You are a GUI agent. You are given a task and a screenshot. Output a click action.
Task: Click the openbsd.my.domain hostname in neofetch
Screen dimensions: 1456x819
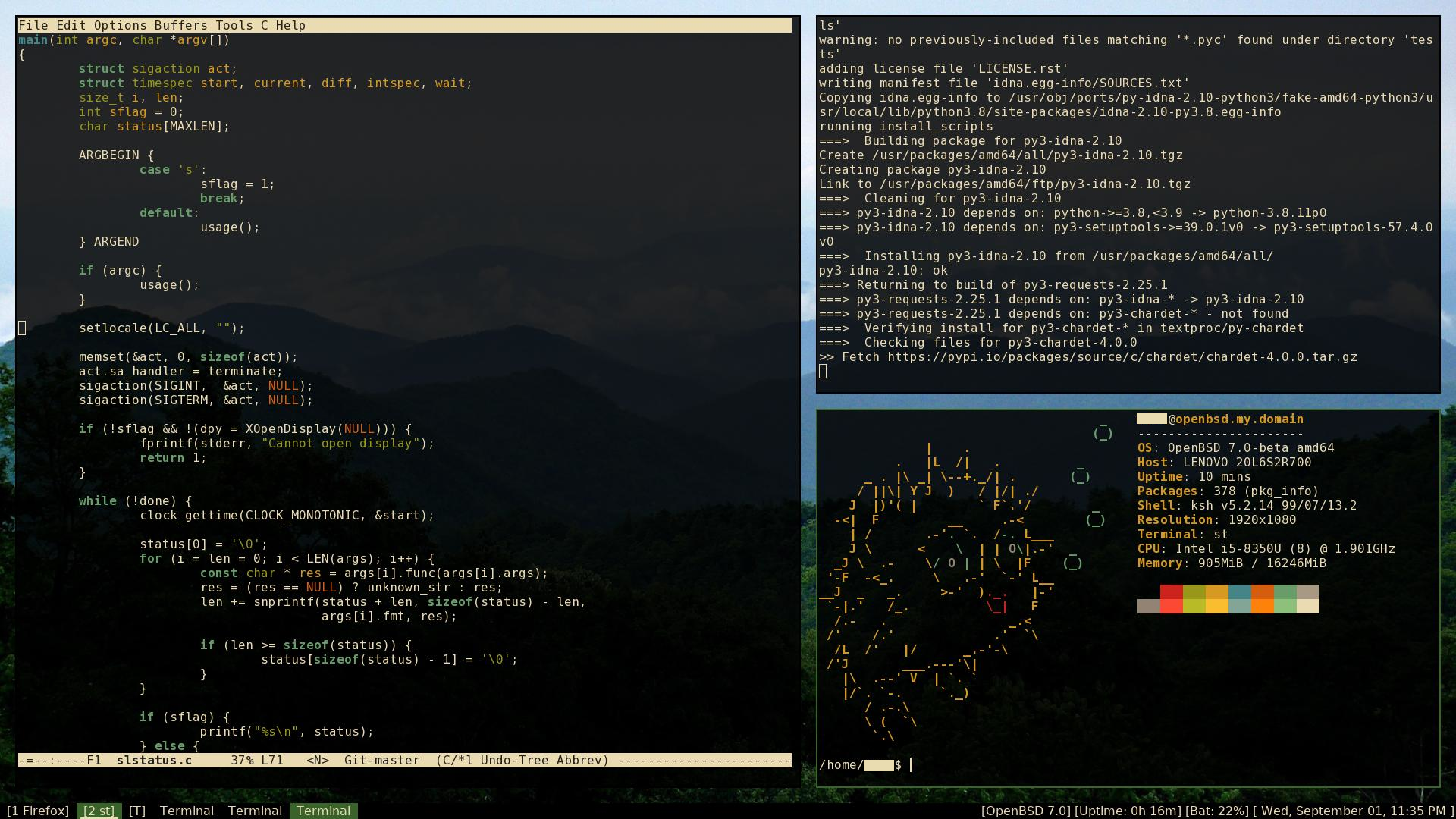click(1240, 419)
